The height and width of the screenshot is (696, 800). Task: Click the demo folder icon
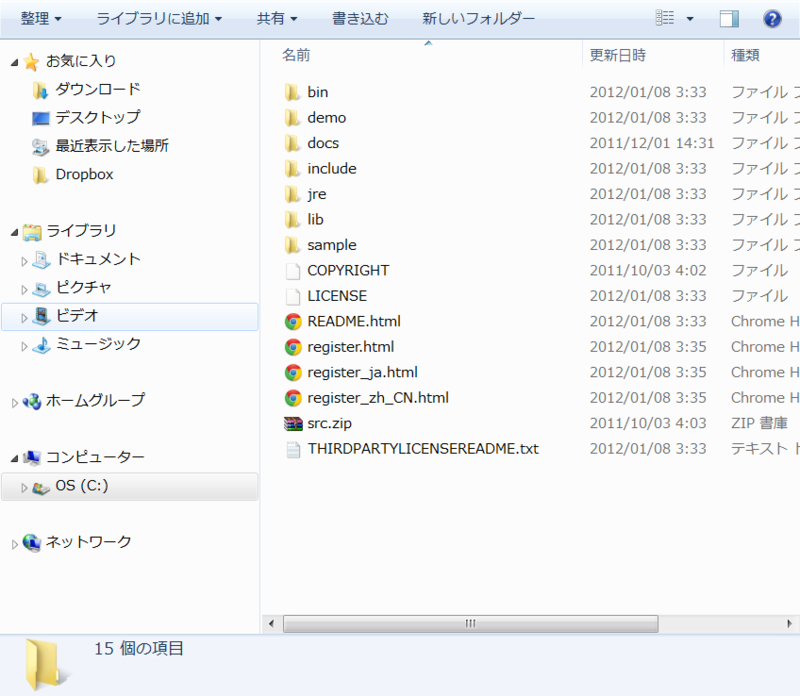(292, 118)
